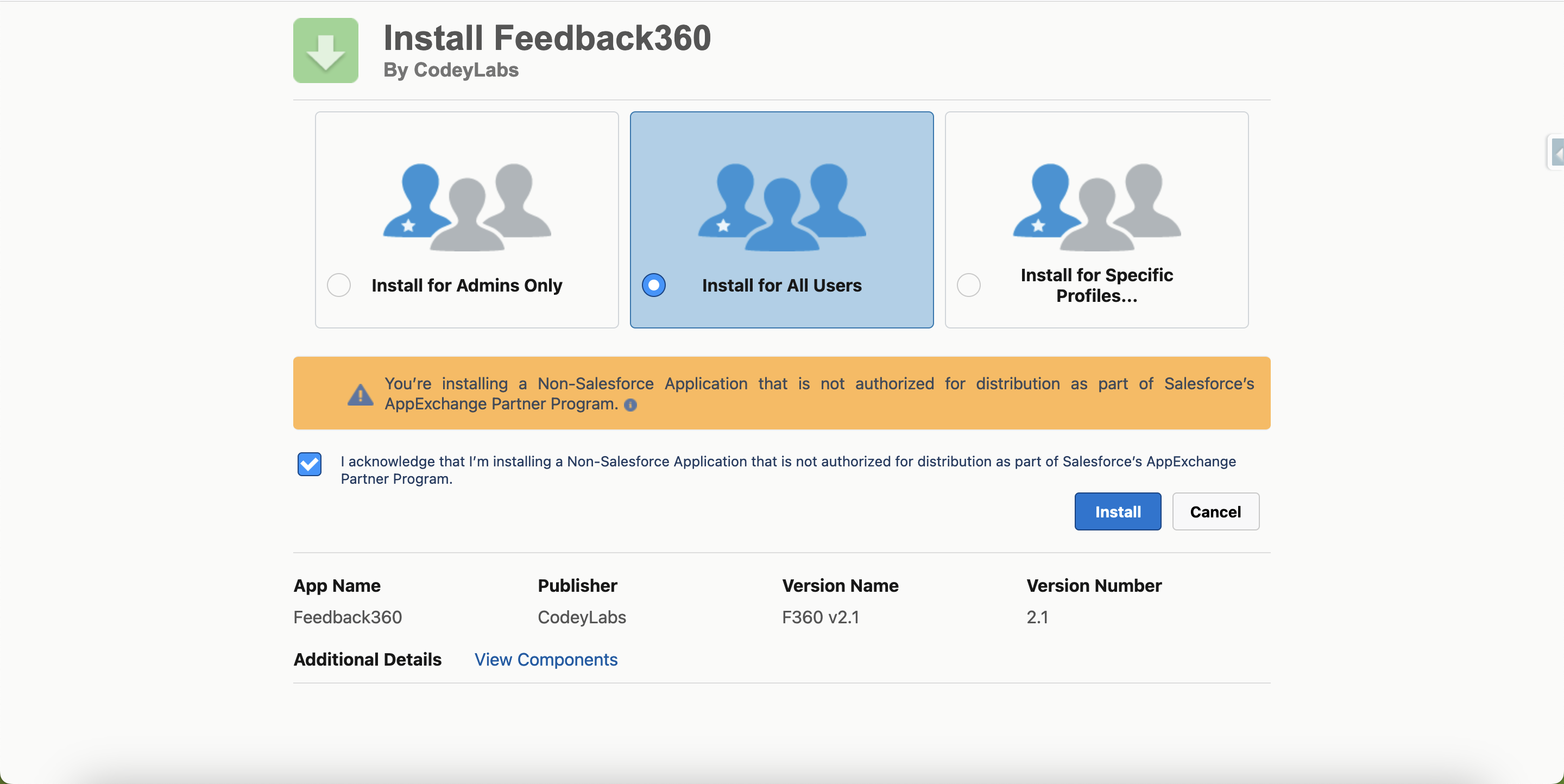The width and height of the screenshot is (1564, 784).
Task: Cancel the package installation
Action: [x=1215, y=511]
